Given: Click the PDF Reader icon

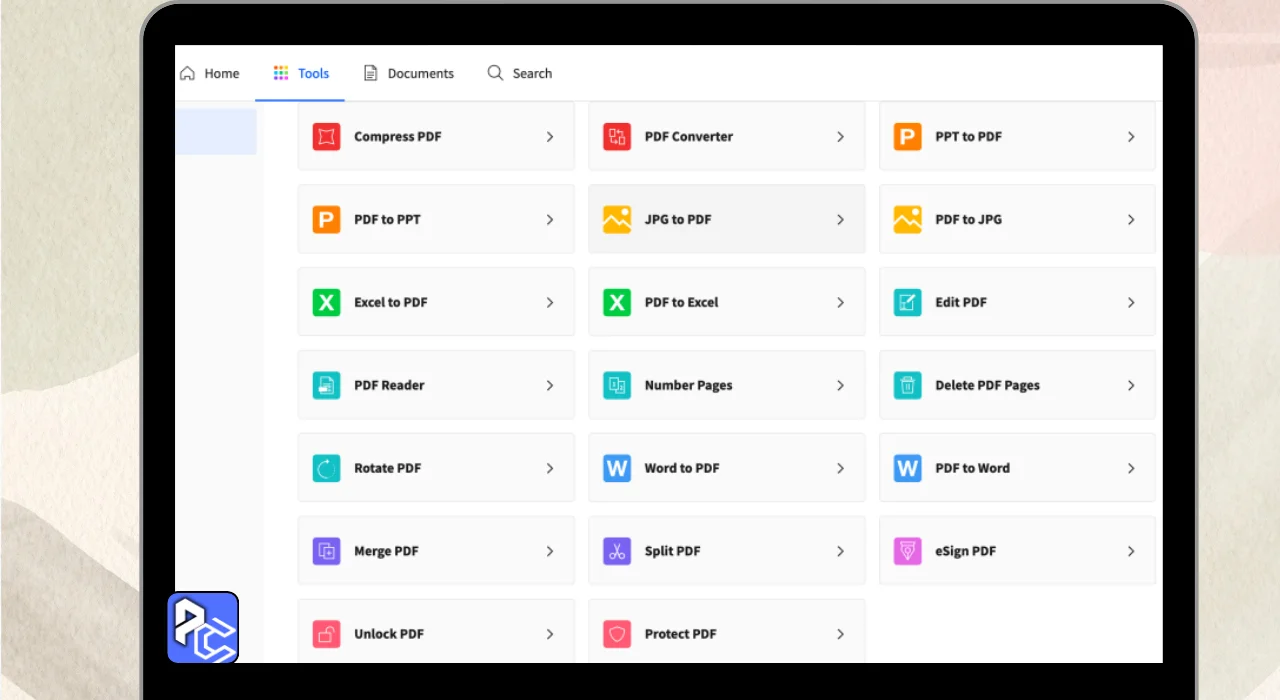Looking at the screenshot, I should (326, 386).
